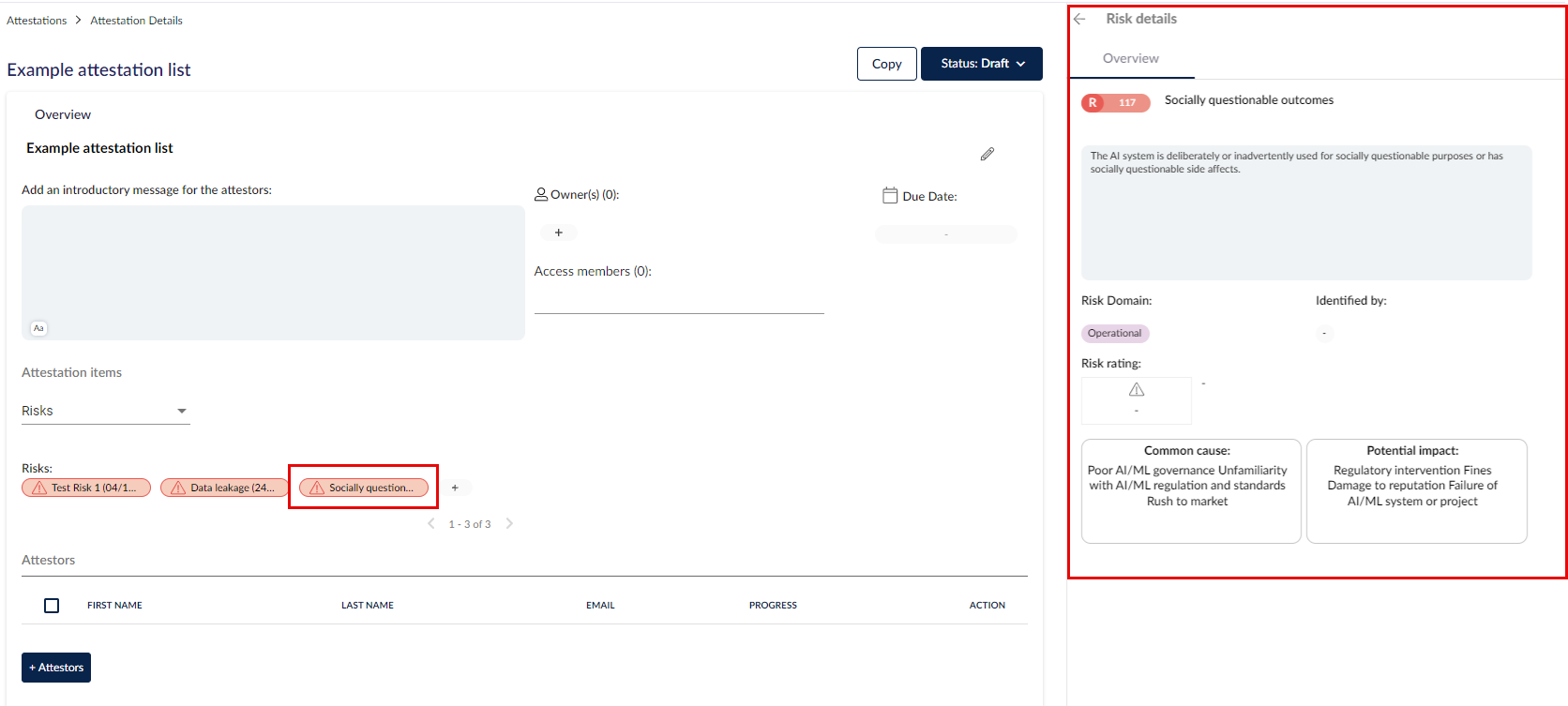Add another risk with the plus icon

pyautogui.click(x=455, y=488)
